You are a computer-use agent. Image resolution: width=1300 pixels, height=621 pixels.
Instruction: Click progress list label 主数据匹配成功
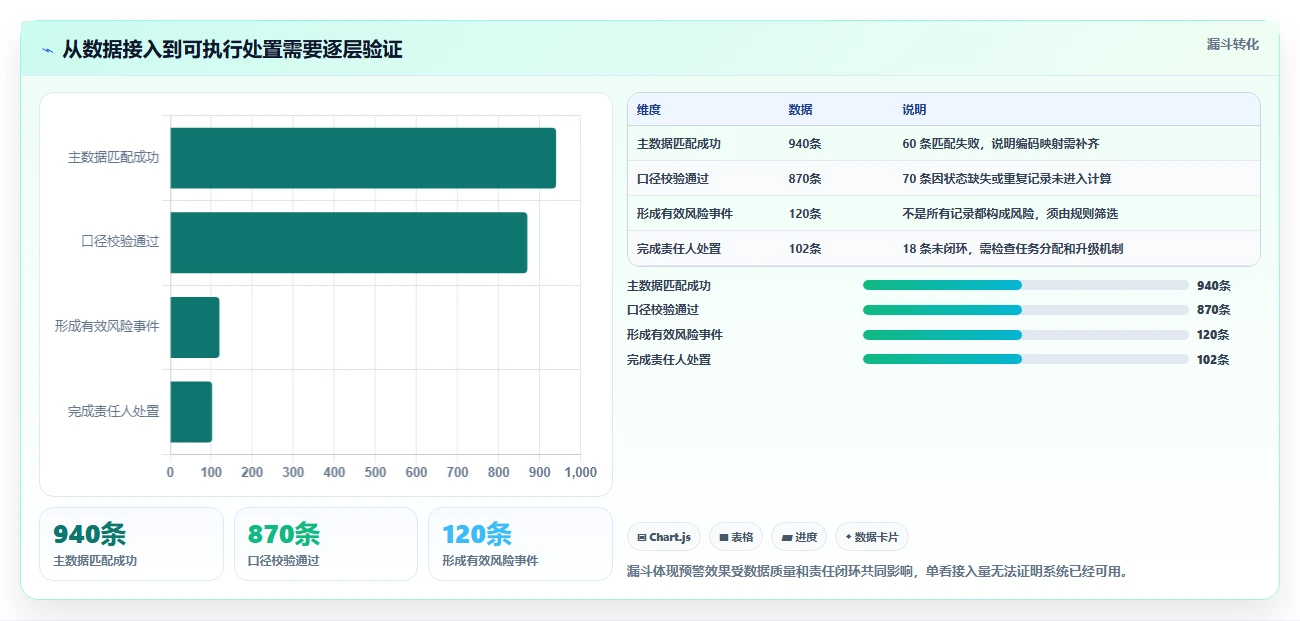[669, 285]
